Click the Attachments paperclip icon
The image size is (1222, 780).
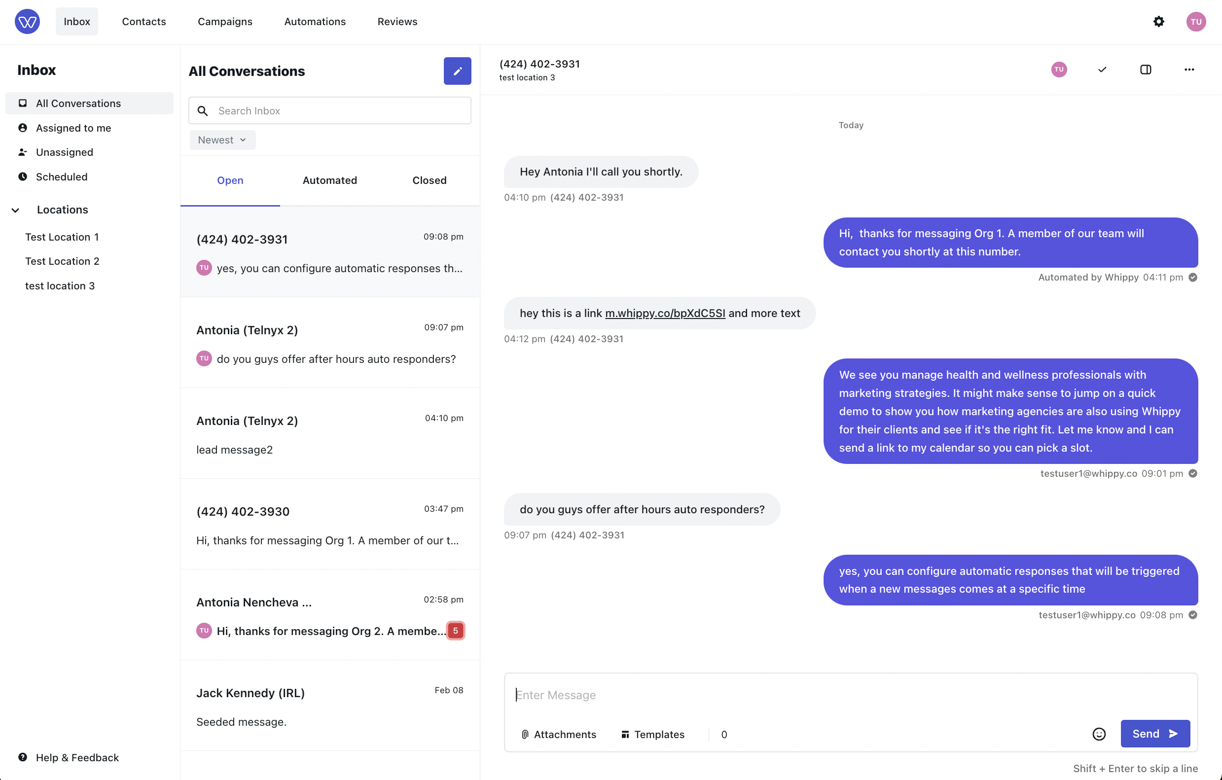coord(524,734)
